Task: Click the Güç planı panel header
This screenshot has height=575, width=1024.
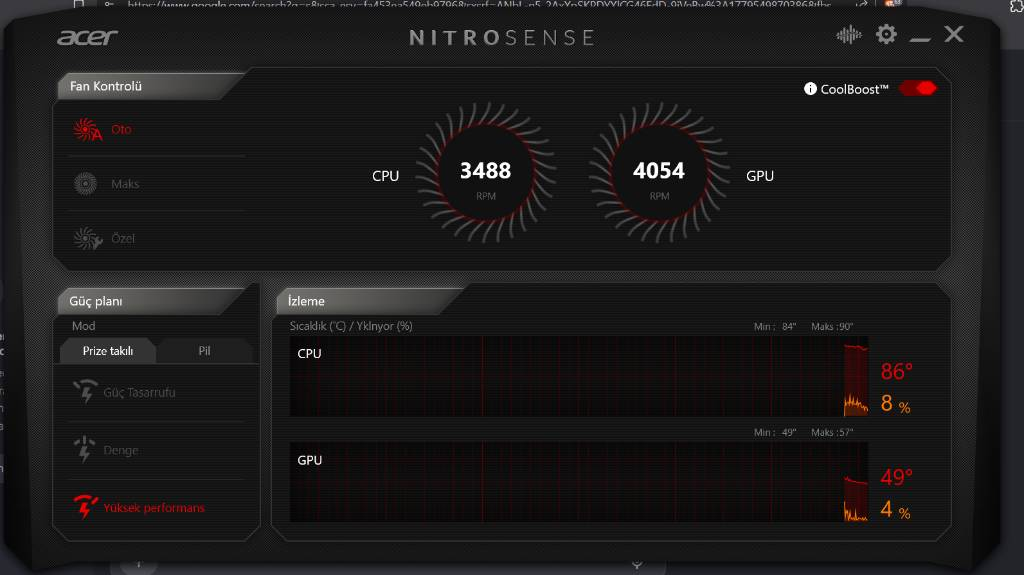Action: [x=153, y=301]
